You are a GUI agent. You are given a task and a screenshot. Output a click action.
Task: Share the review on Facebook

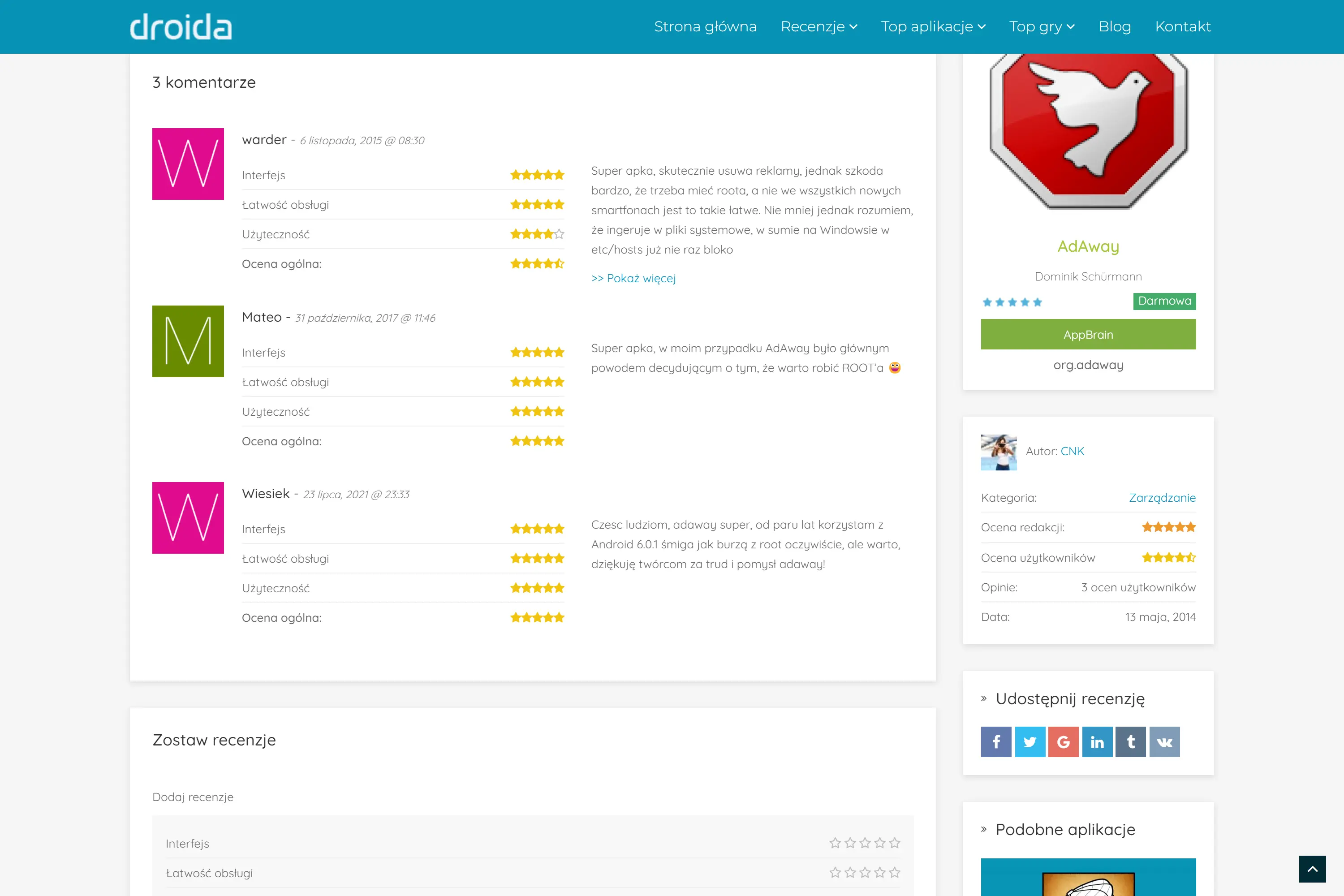pyautogui.click(x=996, y=741)
